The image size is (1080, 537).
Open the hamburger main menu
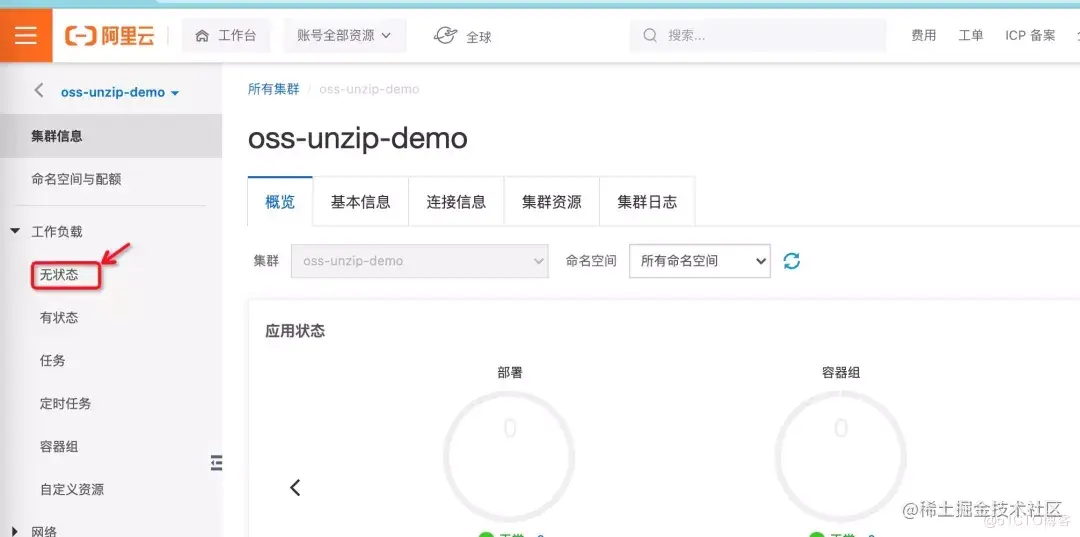point(25,35)
